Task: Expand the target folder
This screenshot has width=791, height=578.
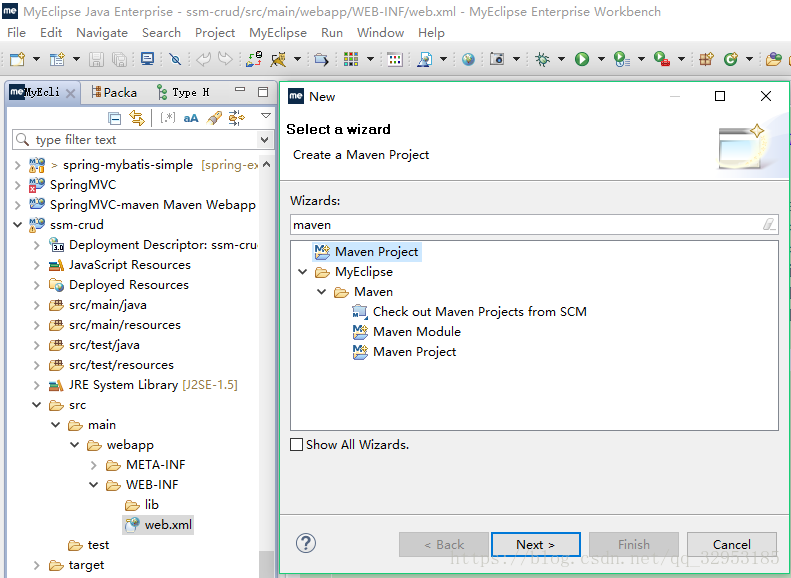Action: click(36, 565)
